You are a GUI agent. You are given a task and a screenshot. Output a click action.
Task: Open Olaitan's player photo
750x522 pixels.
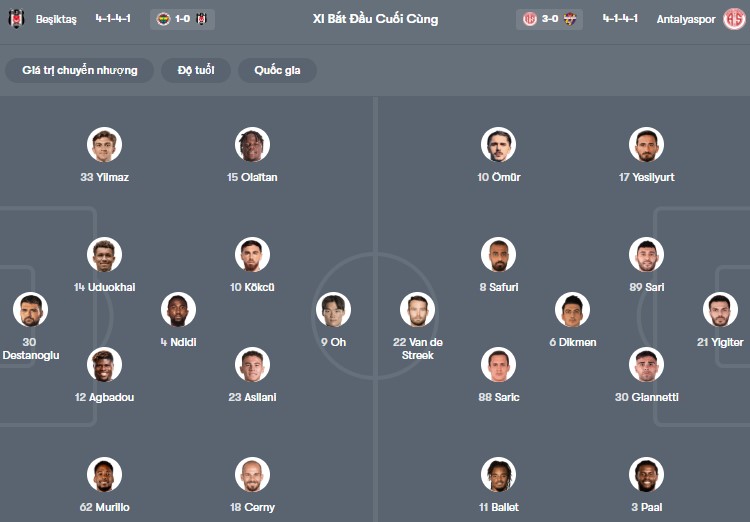(x=252, y=145)
